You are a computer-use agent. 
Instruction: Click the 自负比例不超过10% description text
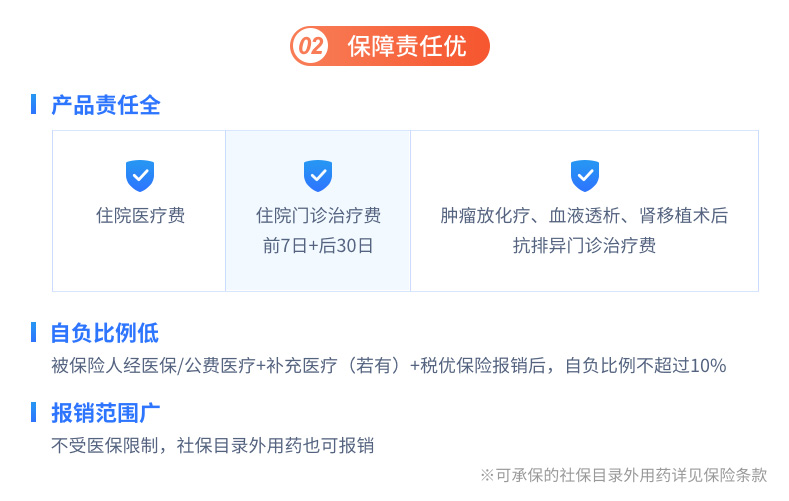(646, 365)
